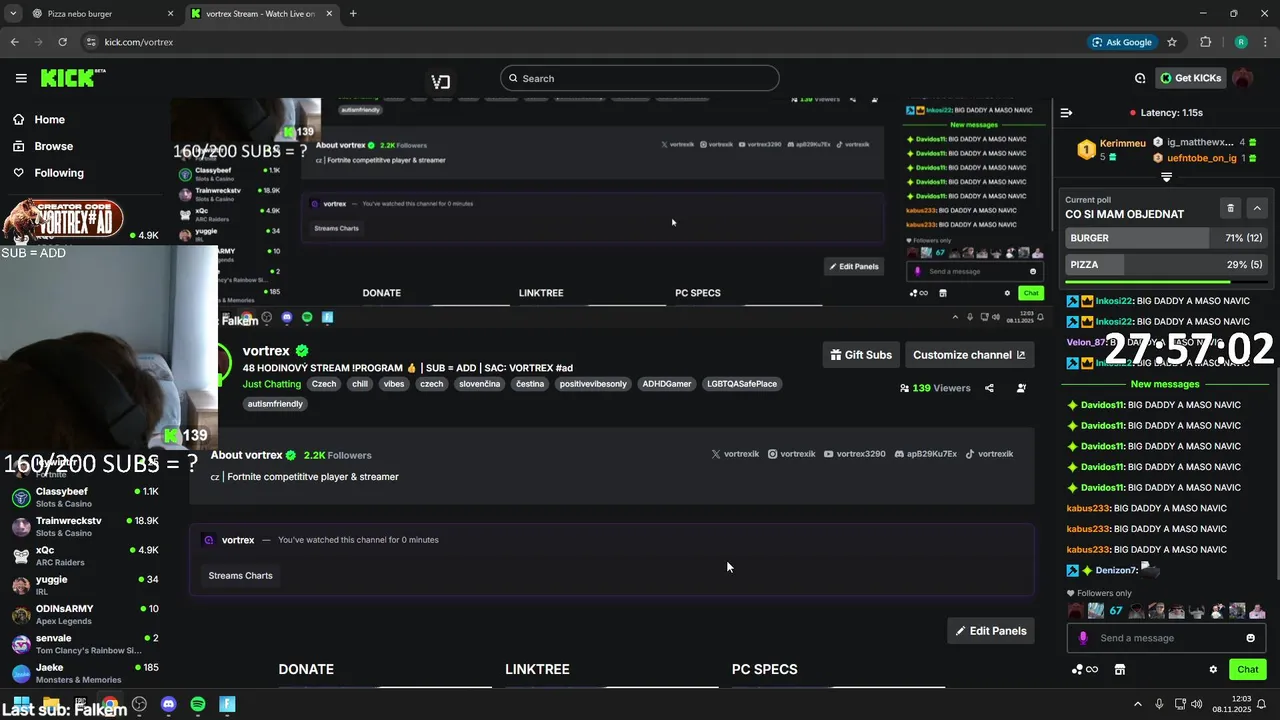The image size is (1280, 720).
Task: Open chat settings gear
Action: [x=1213, y=670]
